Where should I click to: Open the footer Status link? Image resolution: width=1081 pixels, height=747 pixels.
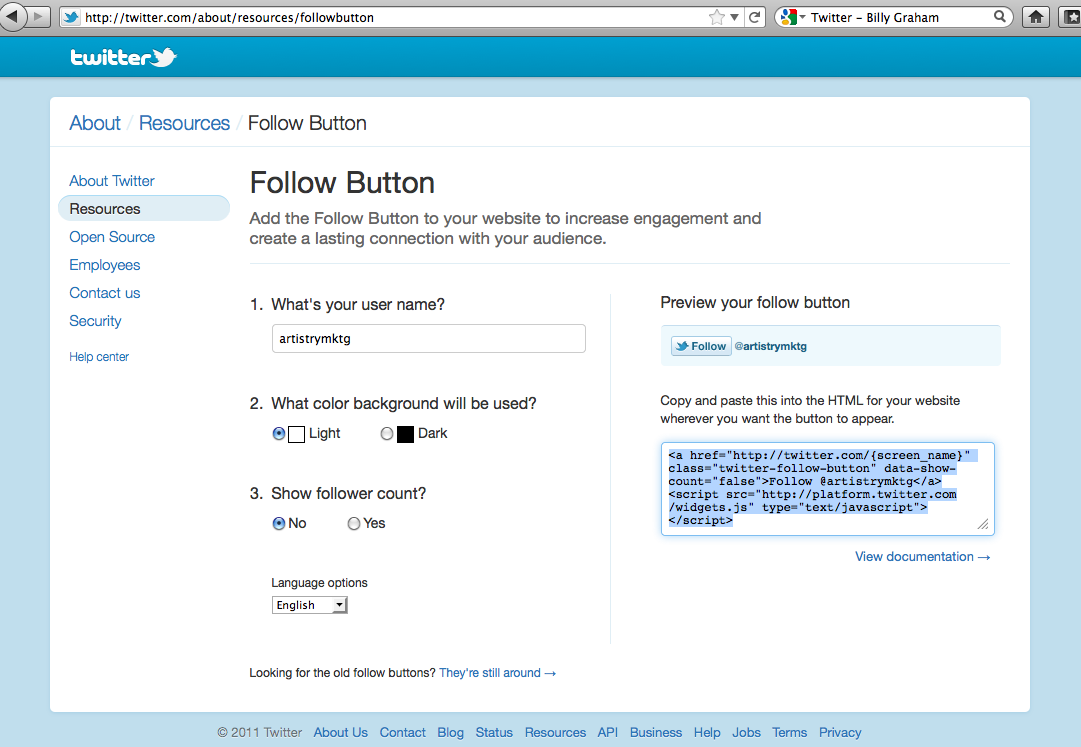click(x=494, y=733)
